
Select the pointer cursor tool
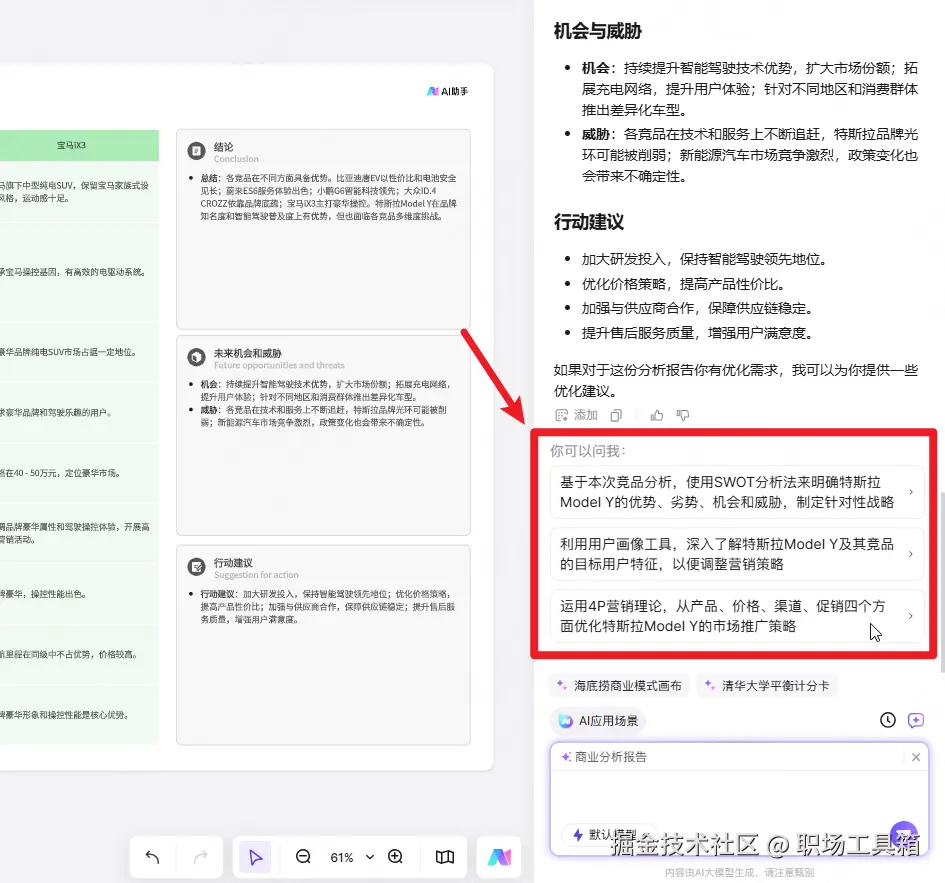[256, 856]
